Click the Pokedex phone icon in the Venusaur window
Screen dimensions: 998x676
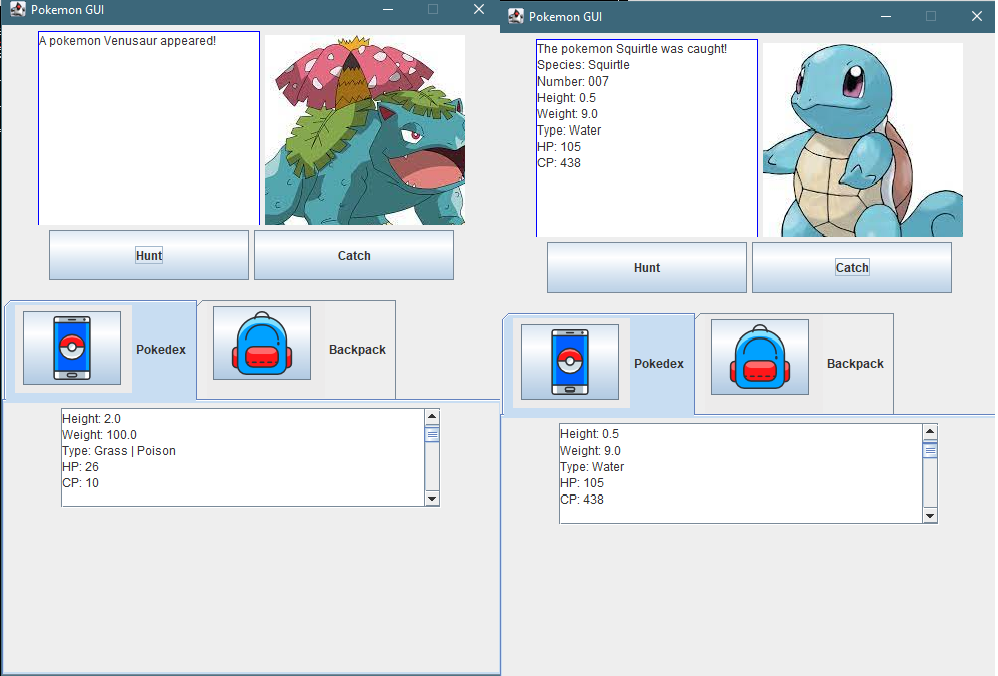tap(71, 347)
